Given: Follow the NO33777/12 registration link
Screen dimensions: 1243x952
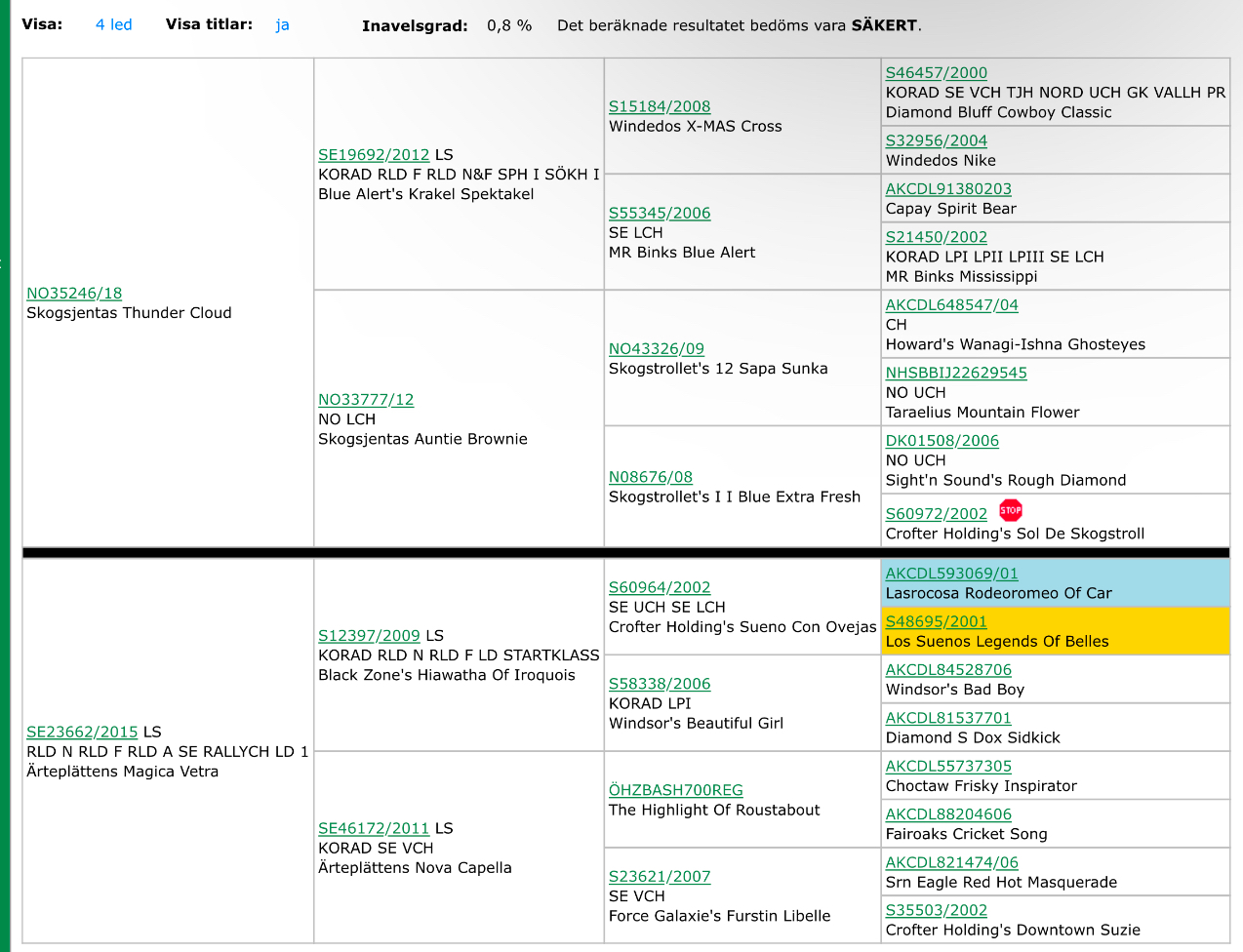Looking at the screenshot, I should pyautogui.click(x=366, y=400).
